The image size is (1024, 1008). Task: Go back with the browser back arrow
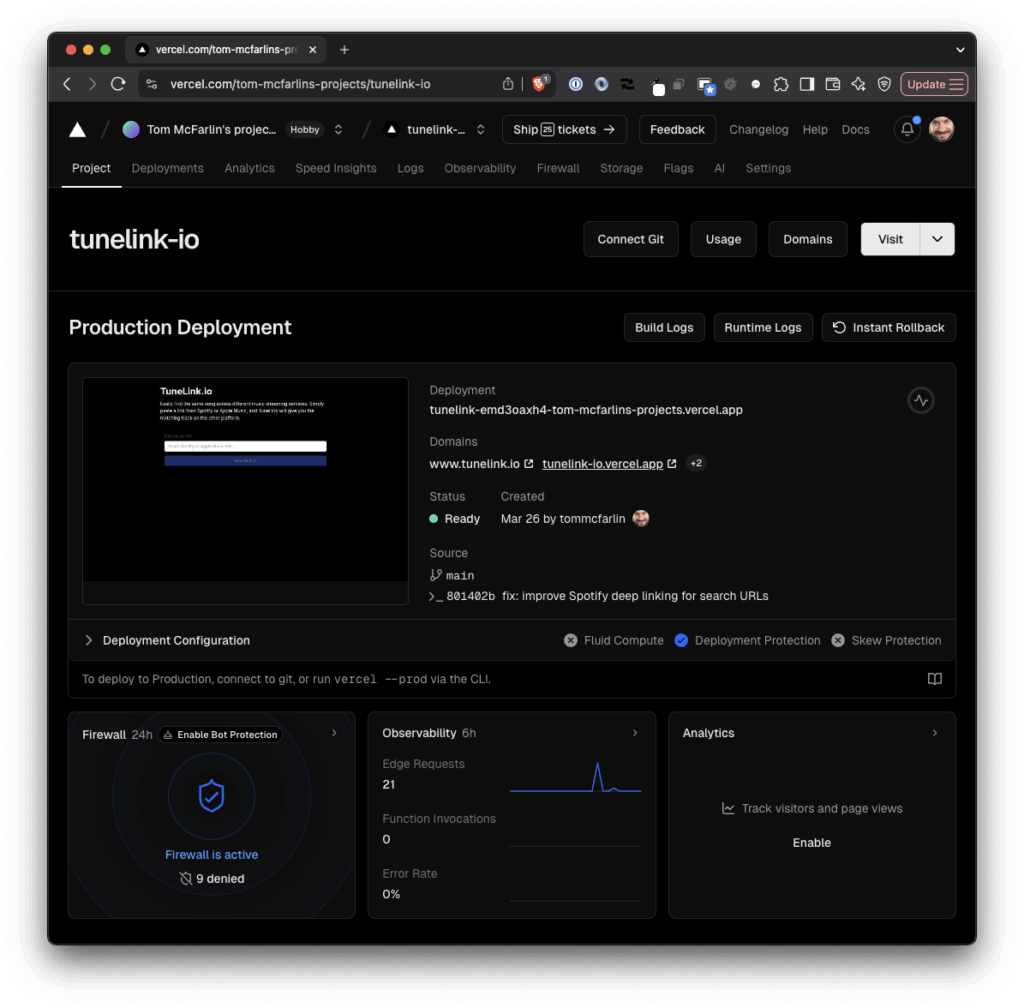click(x=67, y=84)
